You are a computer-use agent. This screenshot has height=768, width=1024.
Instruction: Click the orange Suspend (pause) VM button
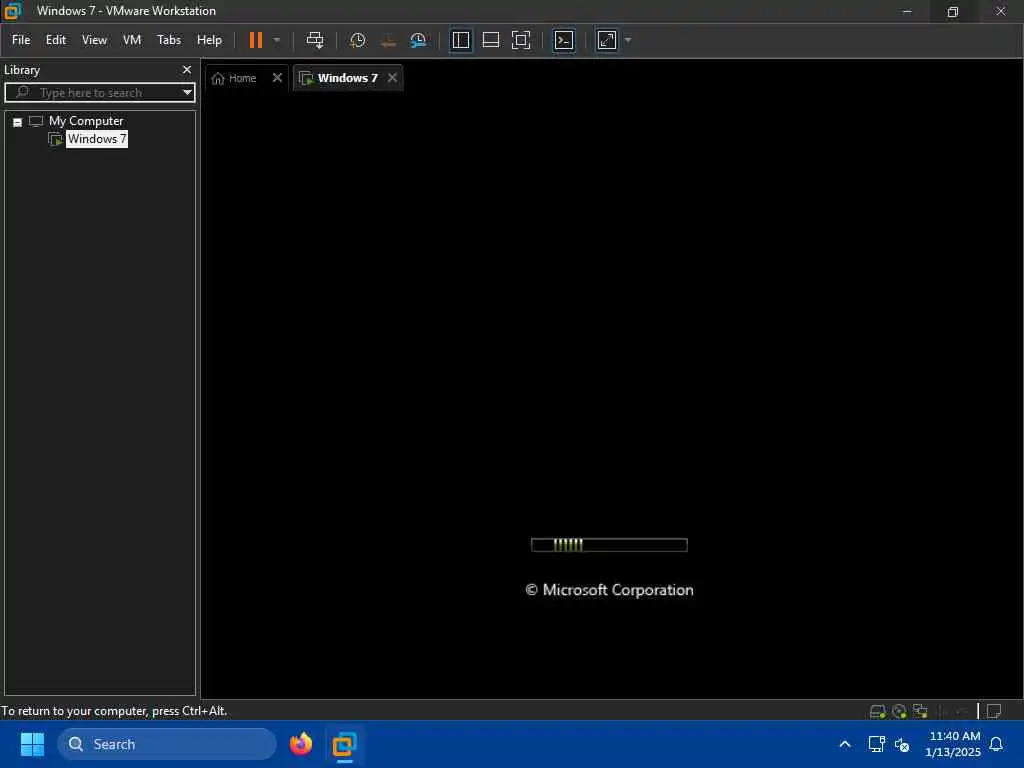tap(255, 40)
